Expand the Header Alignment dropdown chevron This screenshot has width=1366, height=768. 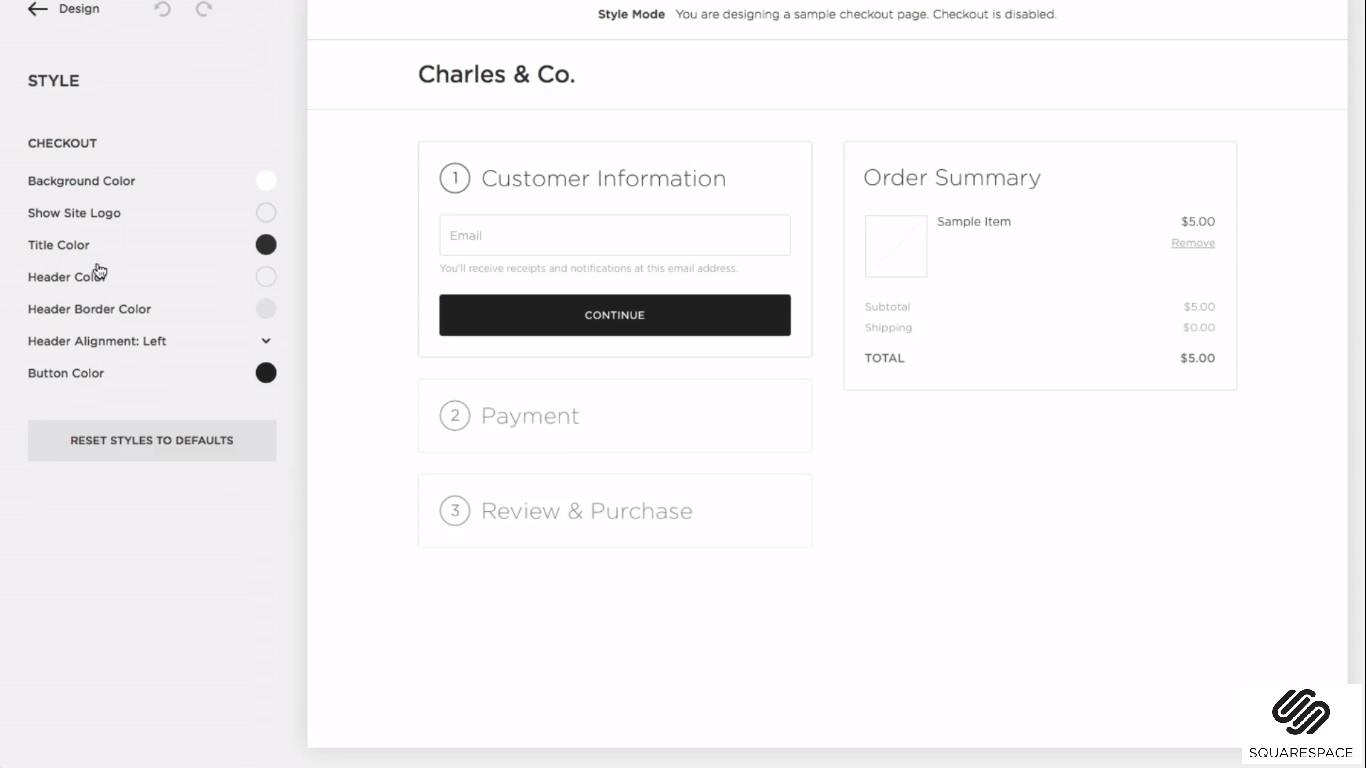point(266,341)
